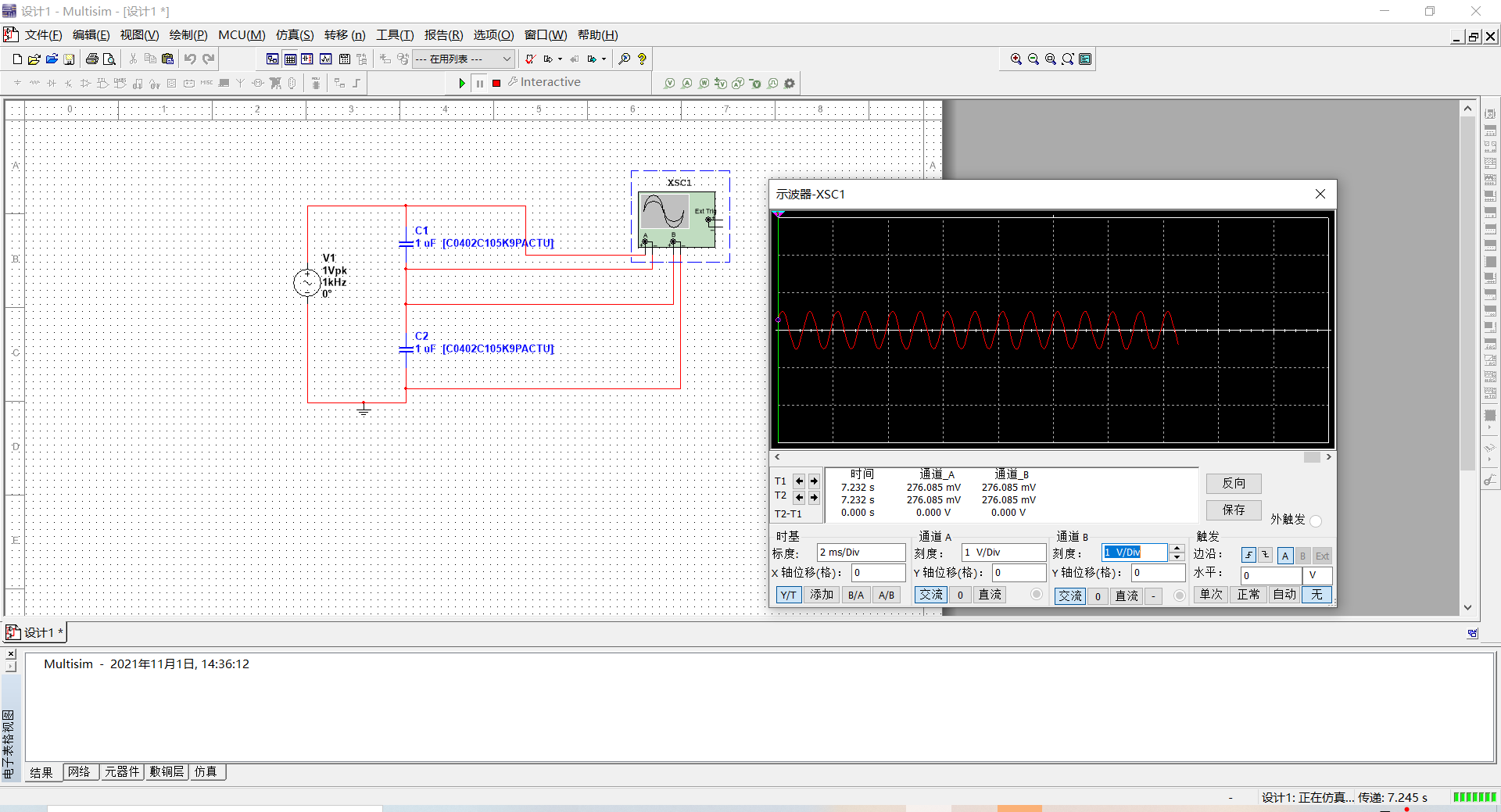Click the 保存 button in the oscilloscope
The height and width of the screenshot is (812, 1501).
point(1234,510)
